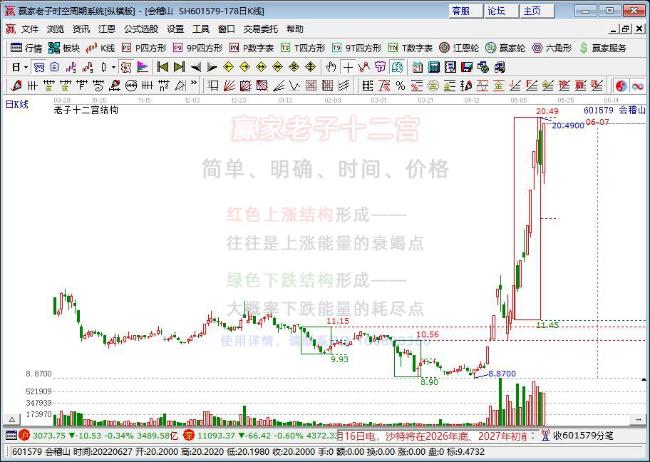Expand the candlestick style dropdown arrow
The image size is (650, 462).
(114, 67)
